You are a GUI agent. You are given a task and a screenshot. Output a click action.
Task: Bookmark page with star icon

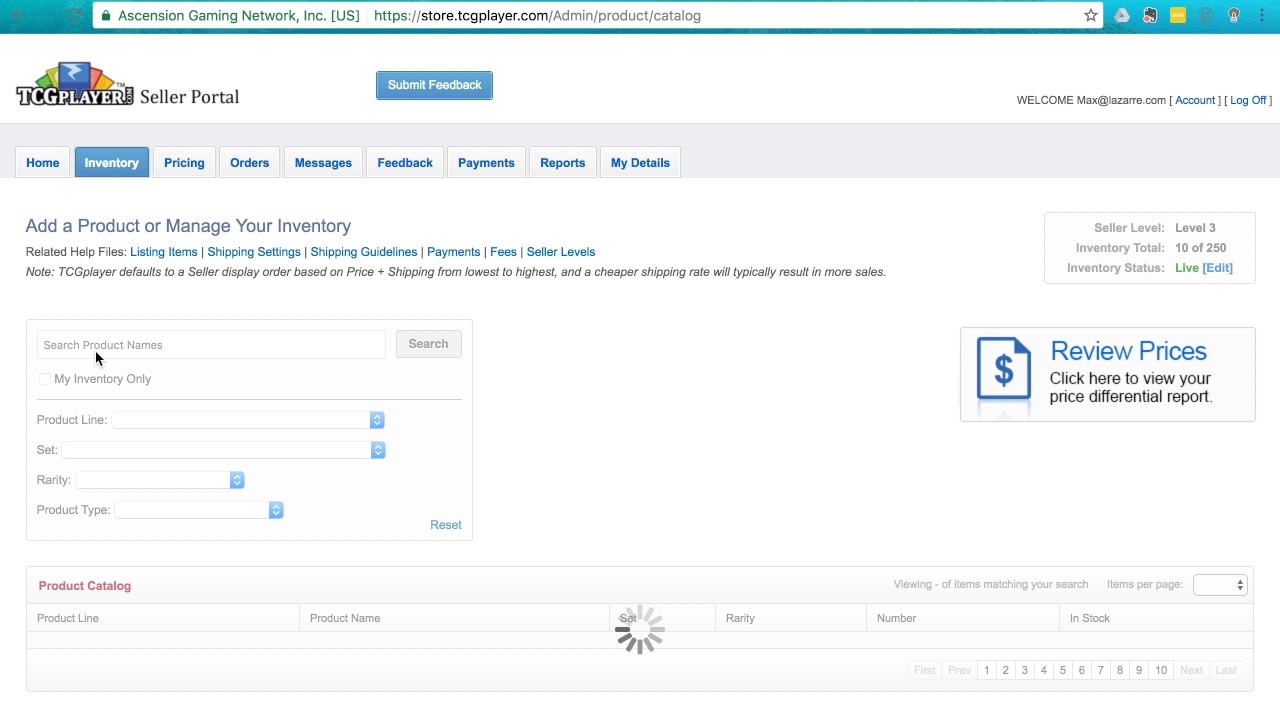point(1091,15)
